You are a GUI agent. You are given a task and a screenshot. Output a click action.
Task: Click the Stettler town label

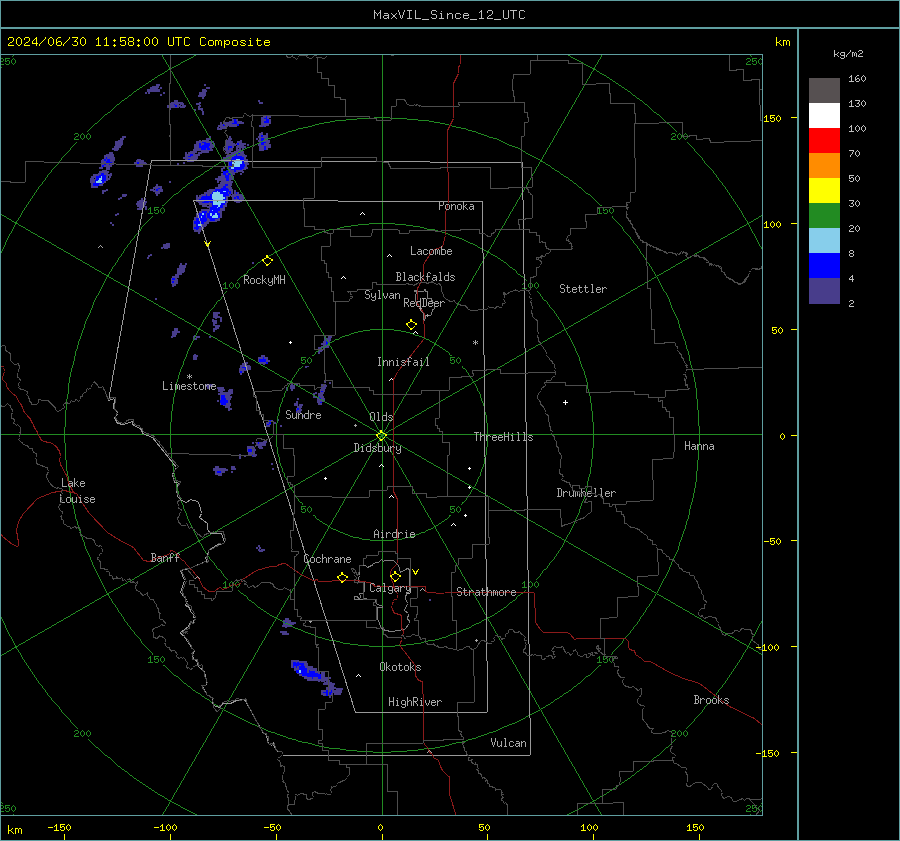click(583, 289)
